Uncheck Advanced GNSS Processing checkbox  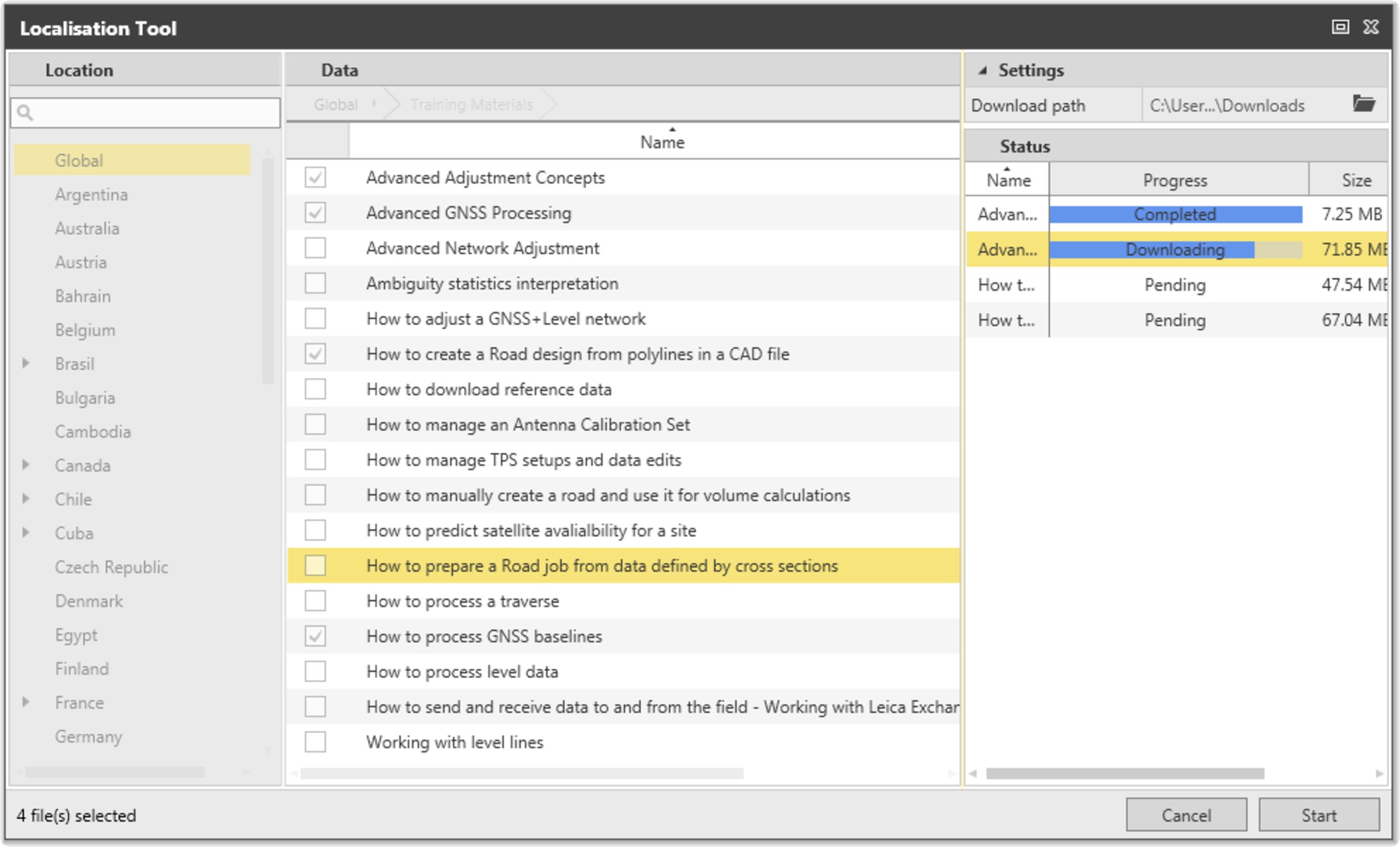pos(315,213)
